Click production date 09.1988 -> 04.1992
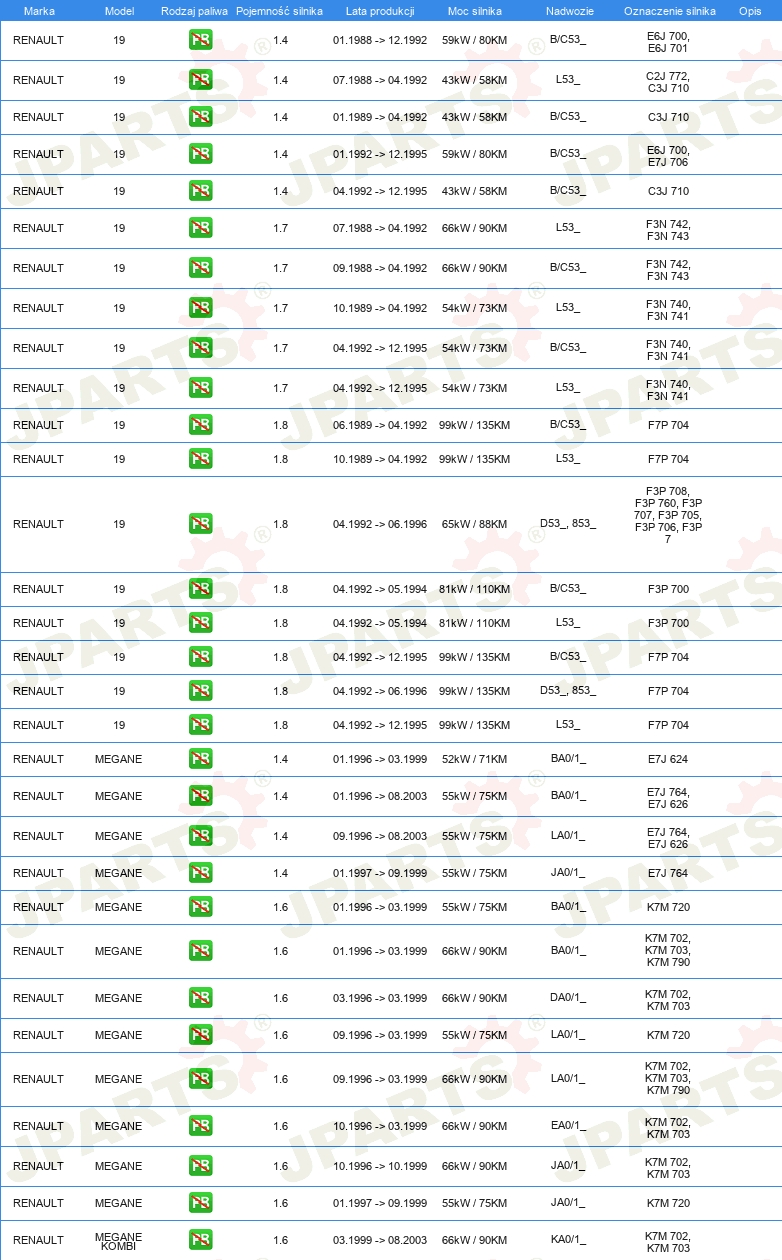The height and width of the screenshot is (1260, 782). [x=380, y=268]
